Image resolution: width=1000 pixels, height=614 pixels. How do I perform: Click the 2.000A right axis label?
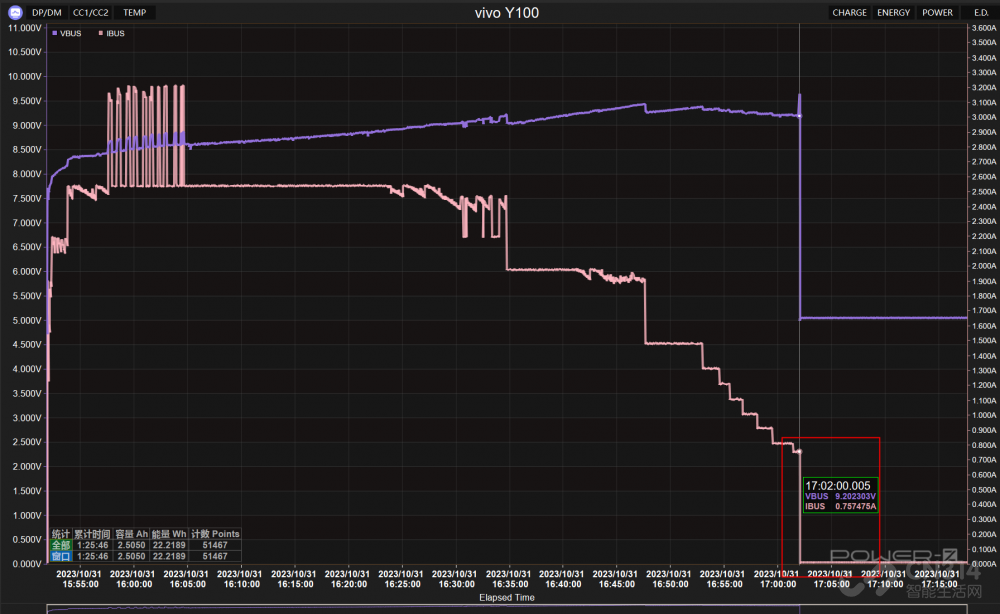click(983, 266)
